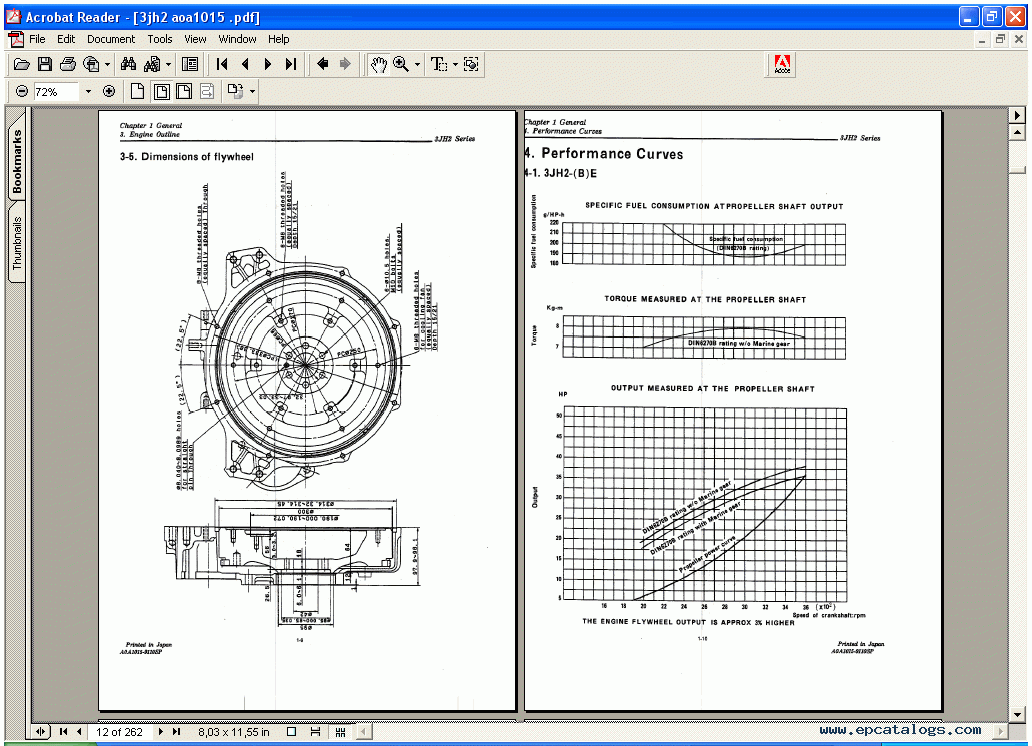This screenshot has height=746, width=1032.
Task: Toggle Fit Width view
Action: [184, 92]
